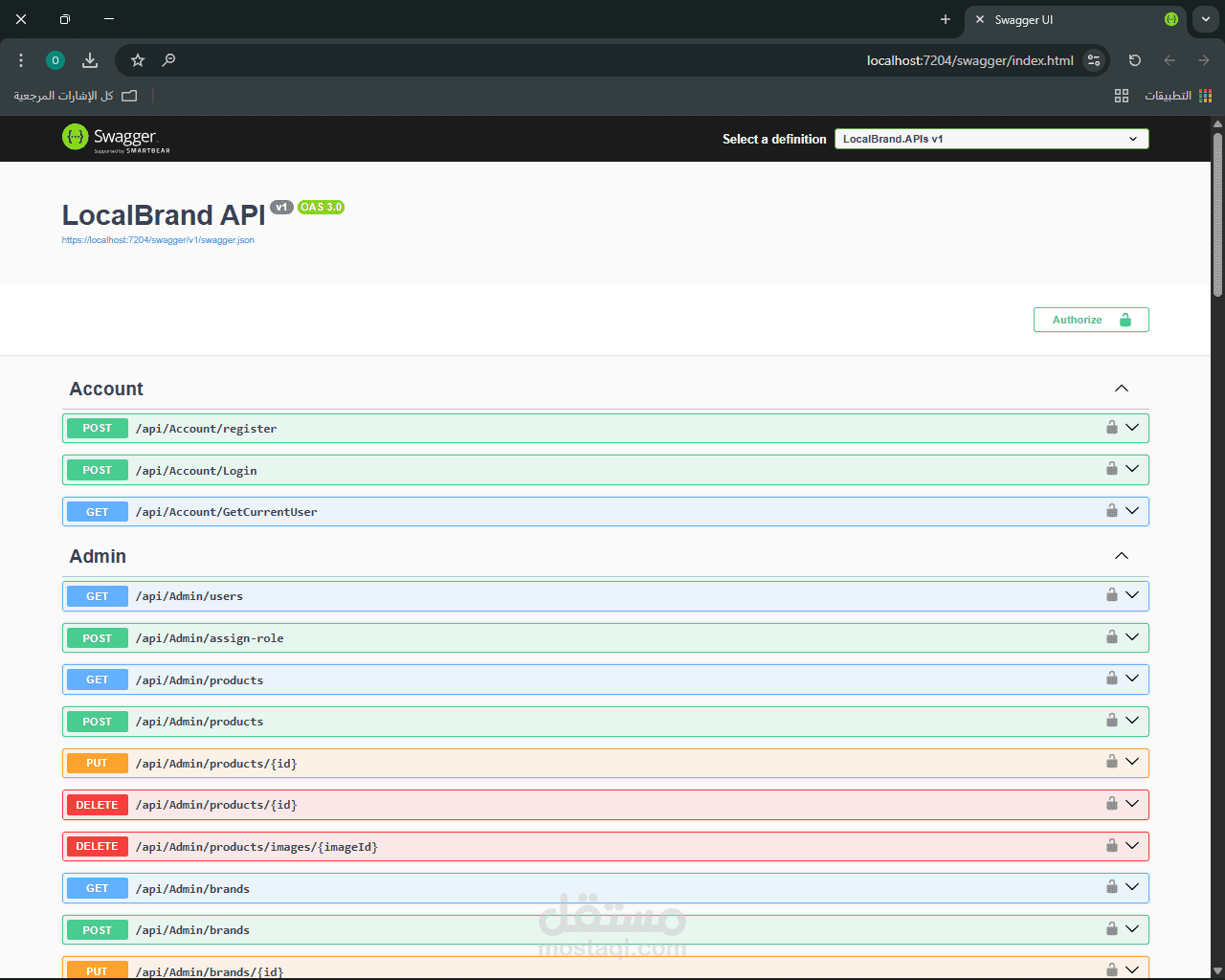Click path text /api/Admin/assign-role
This screenshot has width=1225, height=980.
tap(210, 638)
